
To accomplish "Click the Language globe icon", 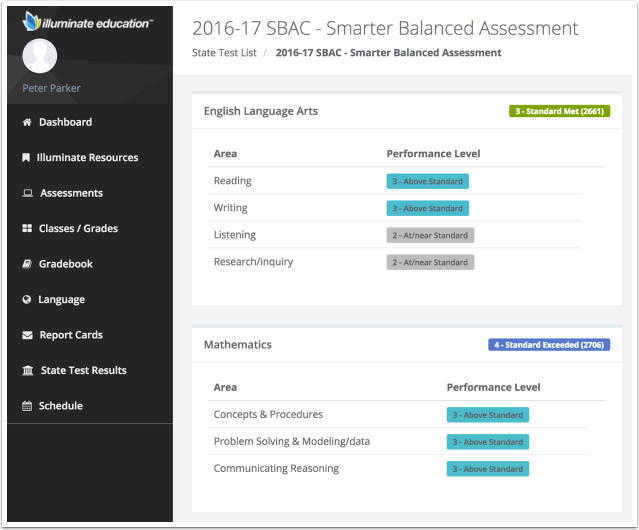I will 26,299.
